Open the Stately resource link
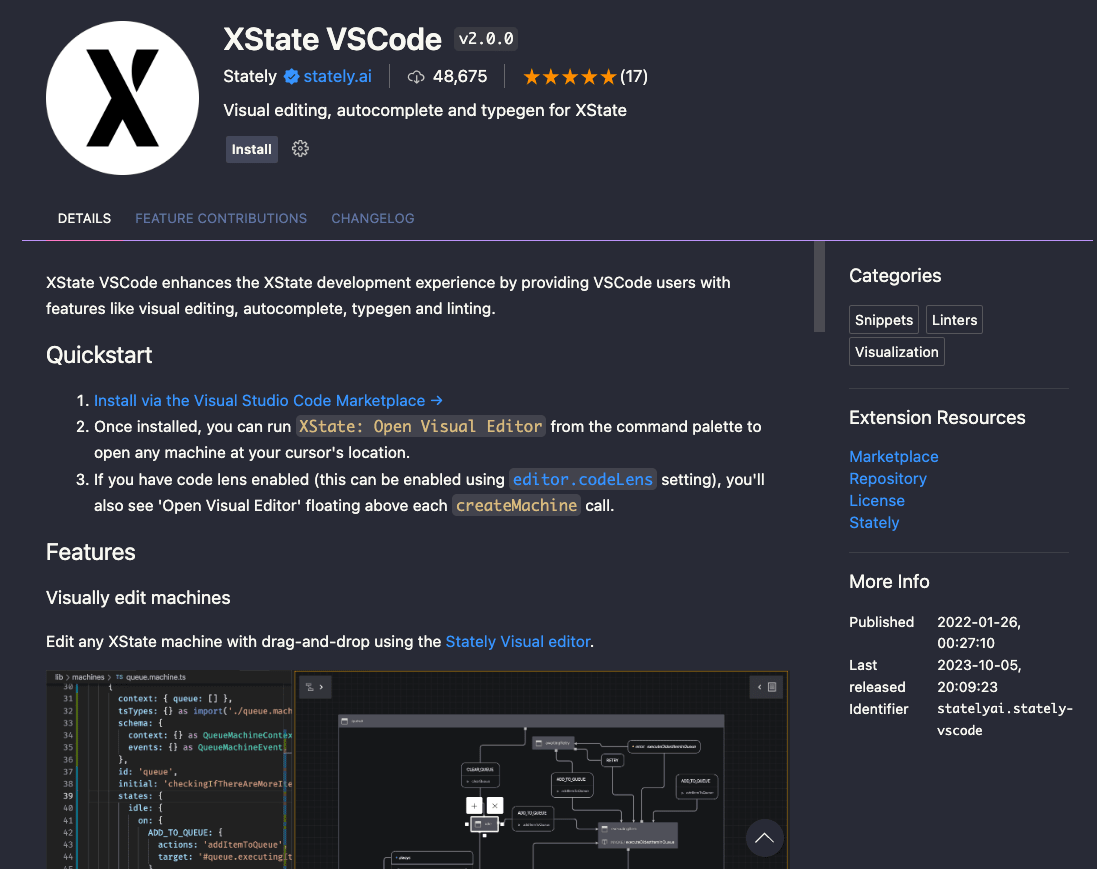The image size is (1097, 869). point(874,523)
